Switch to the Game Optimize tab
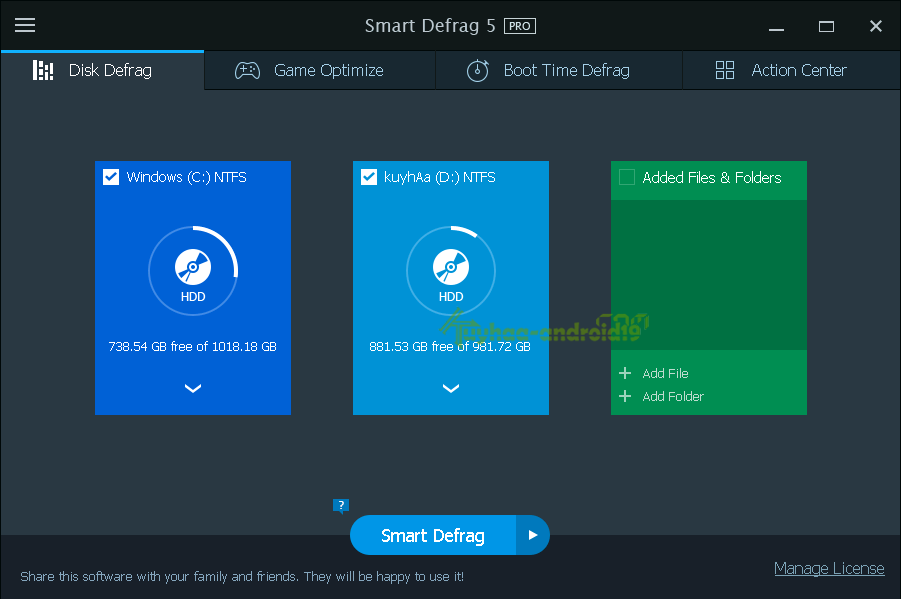 click(320, 70)
